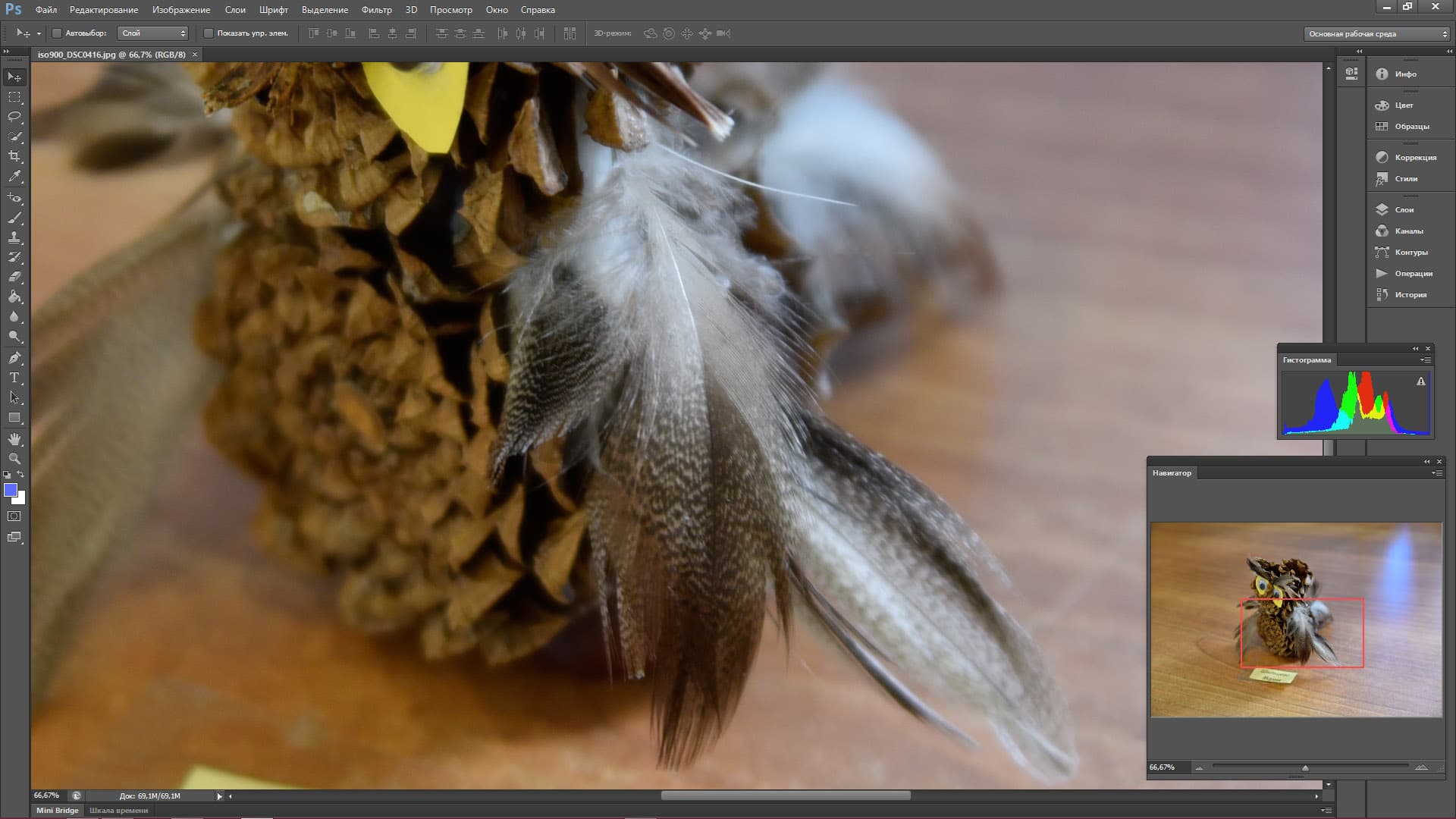Select the Clone Stamp tool

(14, 237)
